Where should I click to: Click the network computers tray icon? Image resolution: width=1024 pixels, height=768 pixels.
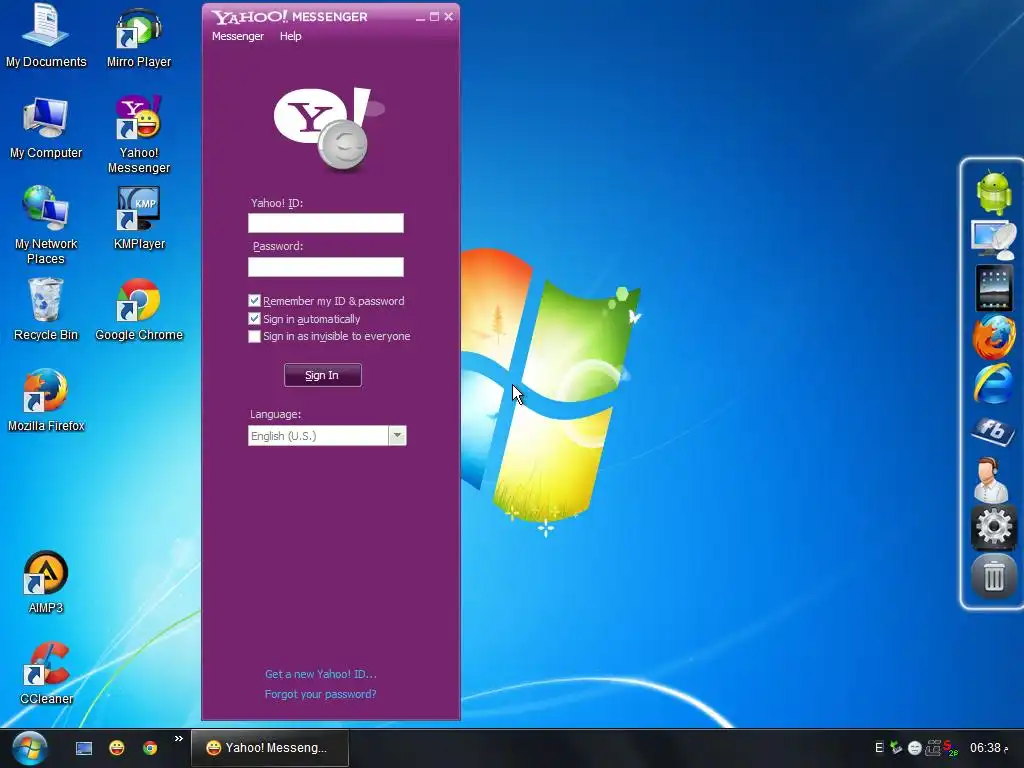[x=933, y=748]
